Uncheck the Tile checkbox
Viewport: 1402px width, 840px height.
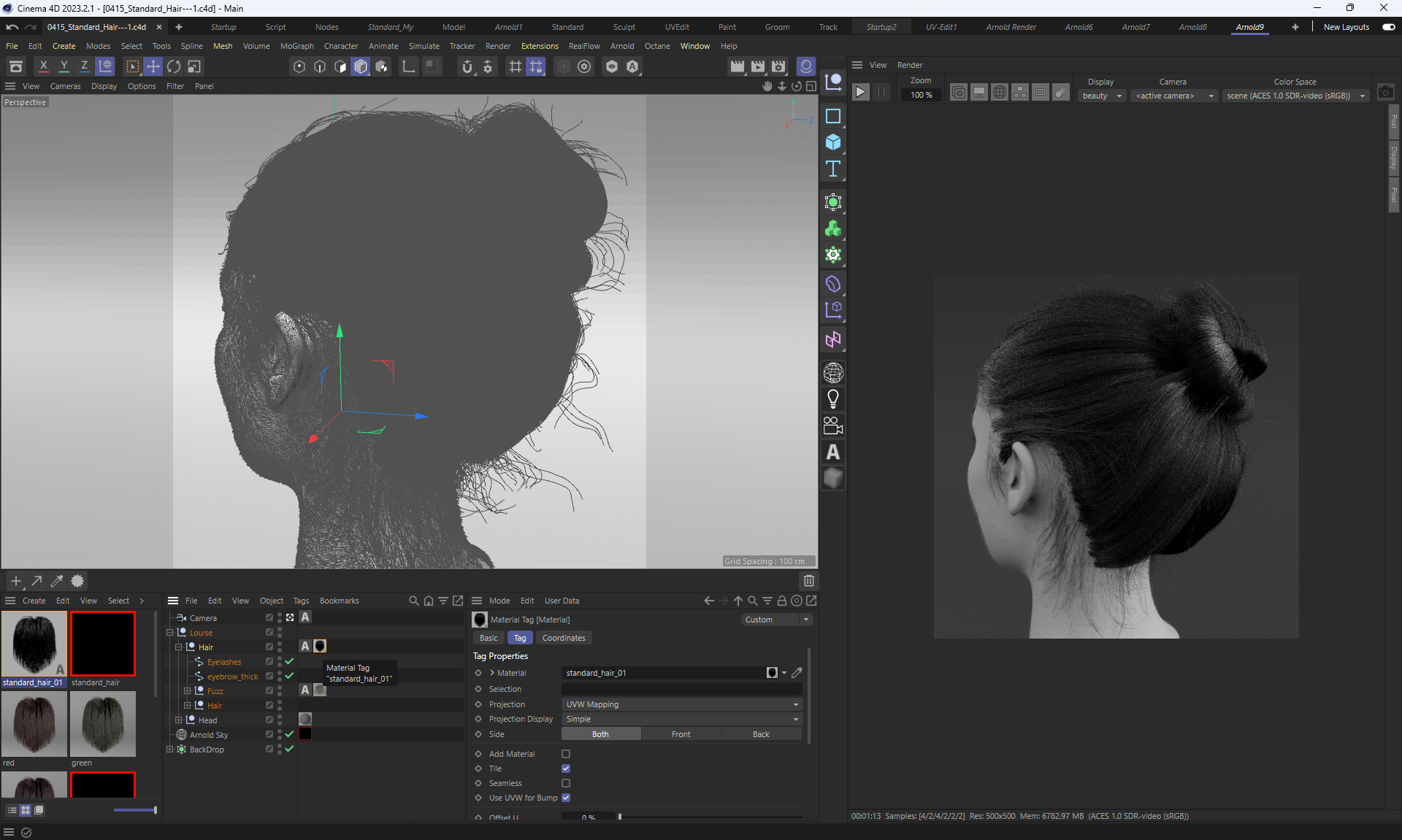point(566,768)
